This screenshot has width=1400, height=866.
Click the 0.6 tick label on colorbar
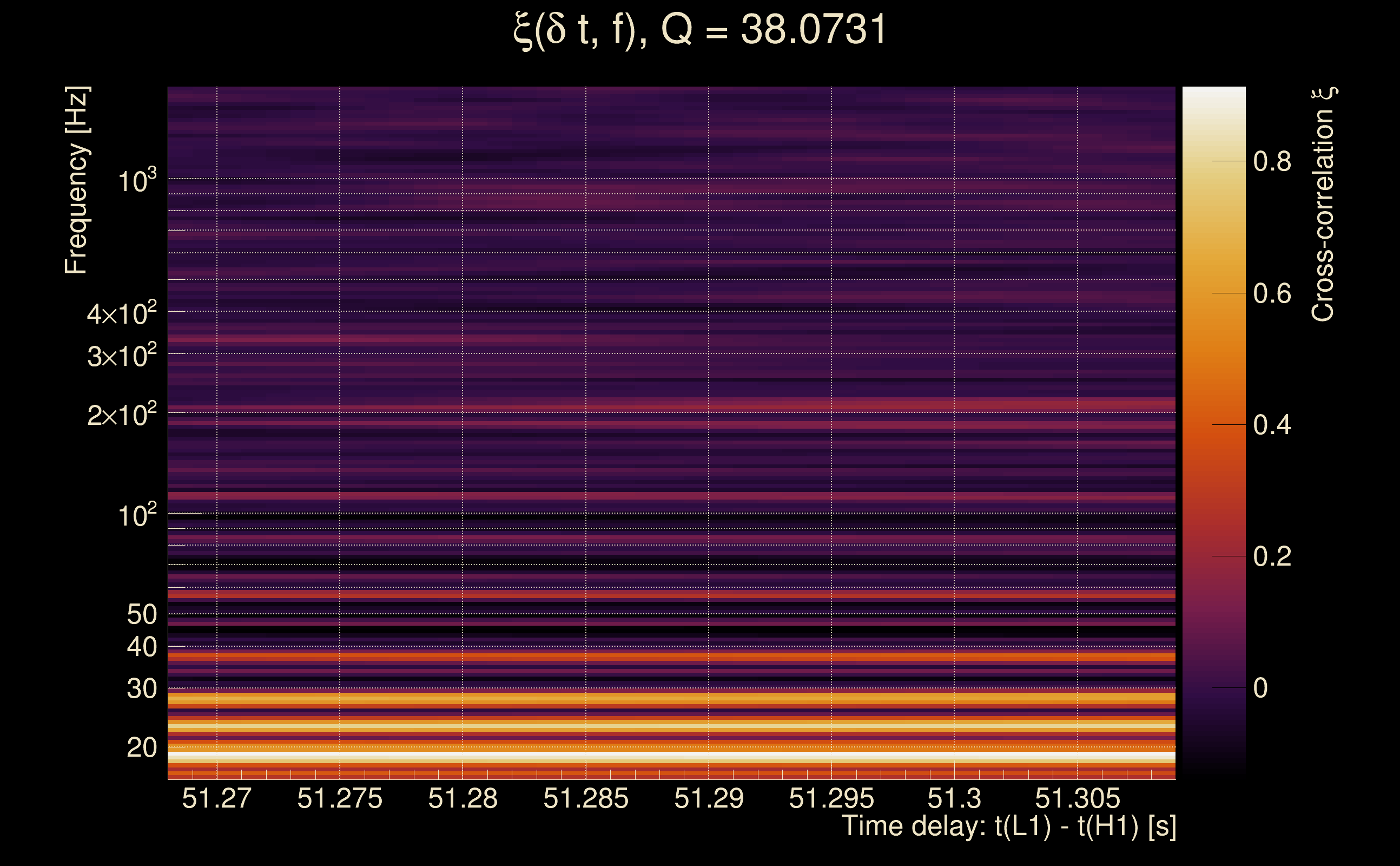[x=1272, y=294]
